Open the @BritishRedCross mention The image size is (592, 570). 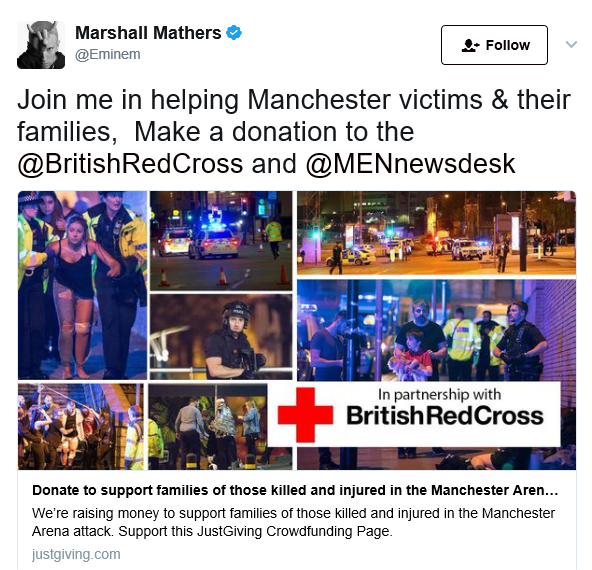tap(130, 164)
